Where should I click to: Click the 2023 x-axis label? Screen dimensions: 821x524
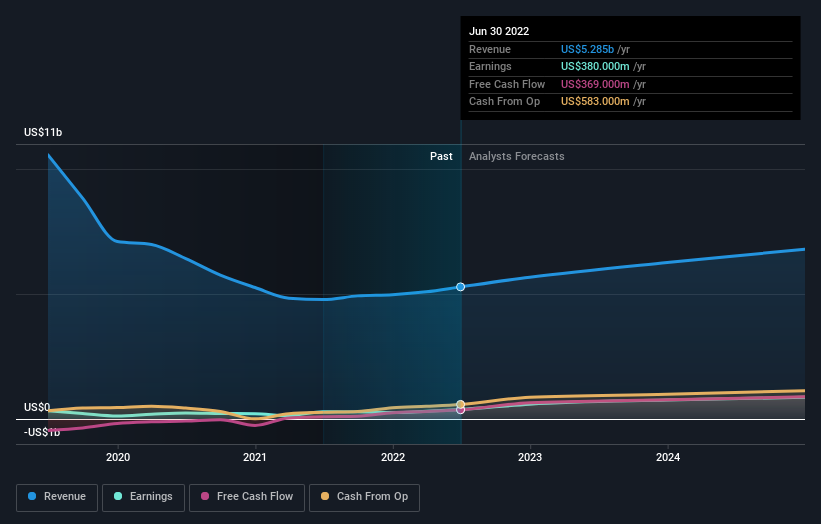(x=530, y=458)
